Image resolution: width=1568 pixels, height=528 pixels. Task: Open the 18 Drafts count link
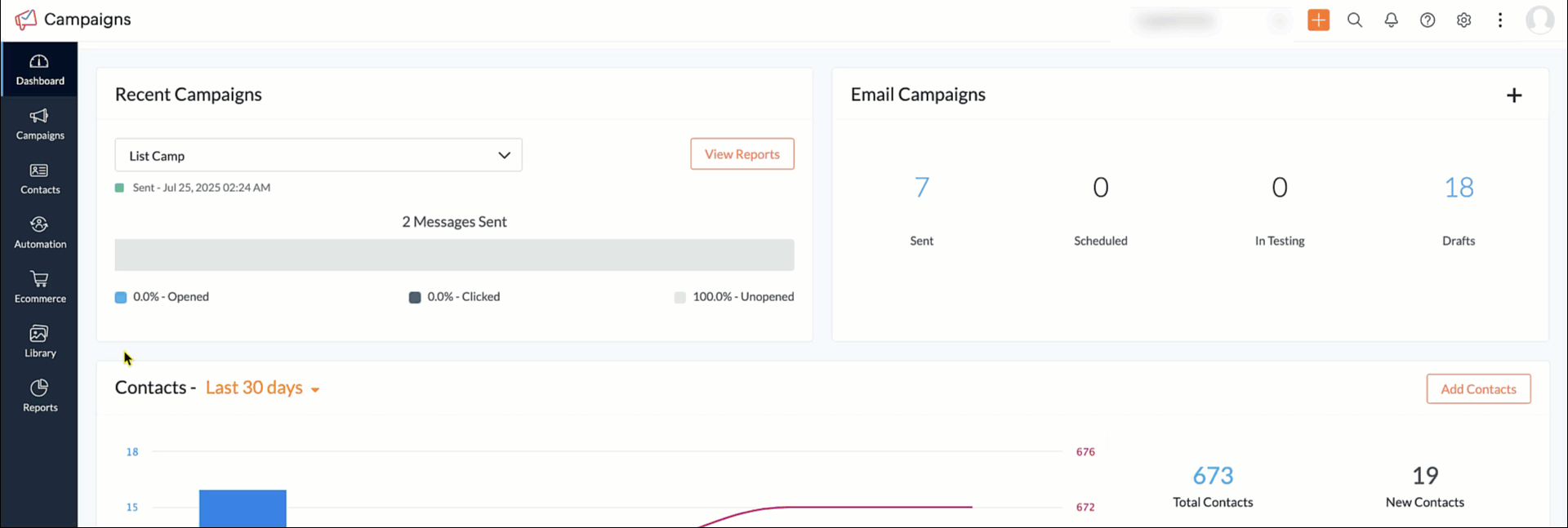click(1459, 188)
